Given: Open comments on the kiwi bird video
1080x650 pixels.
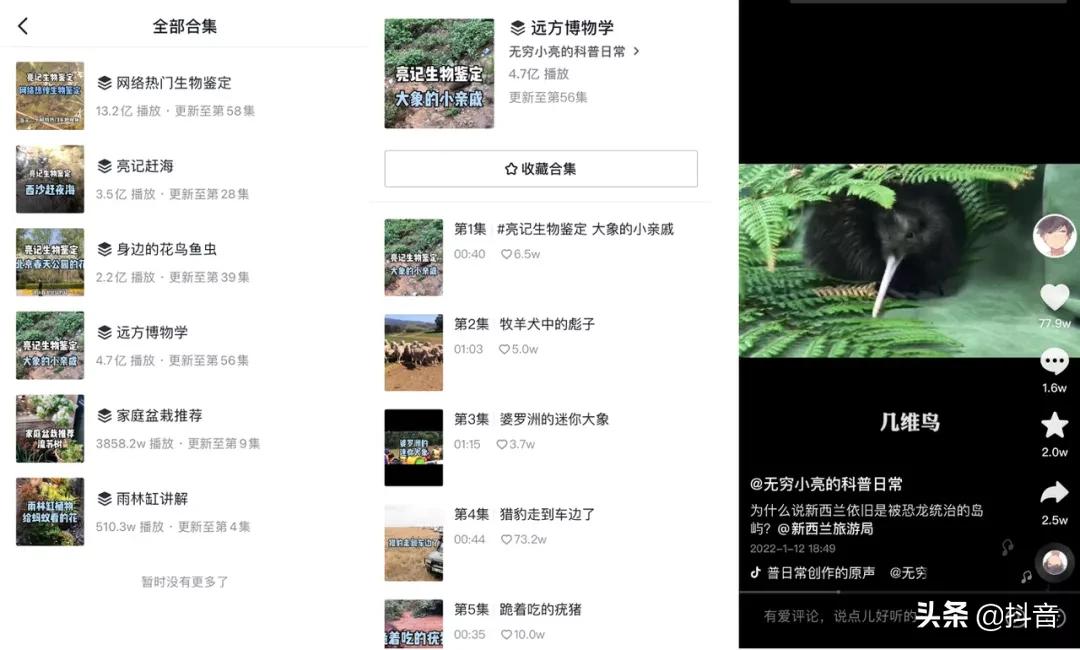Looking at the screenshot, I should (1055, 362).
